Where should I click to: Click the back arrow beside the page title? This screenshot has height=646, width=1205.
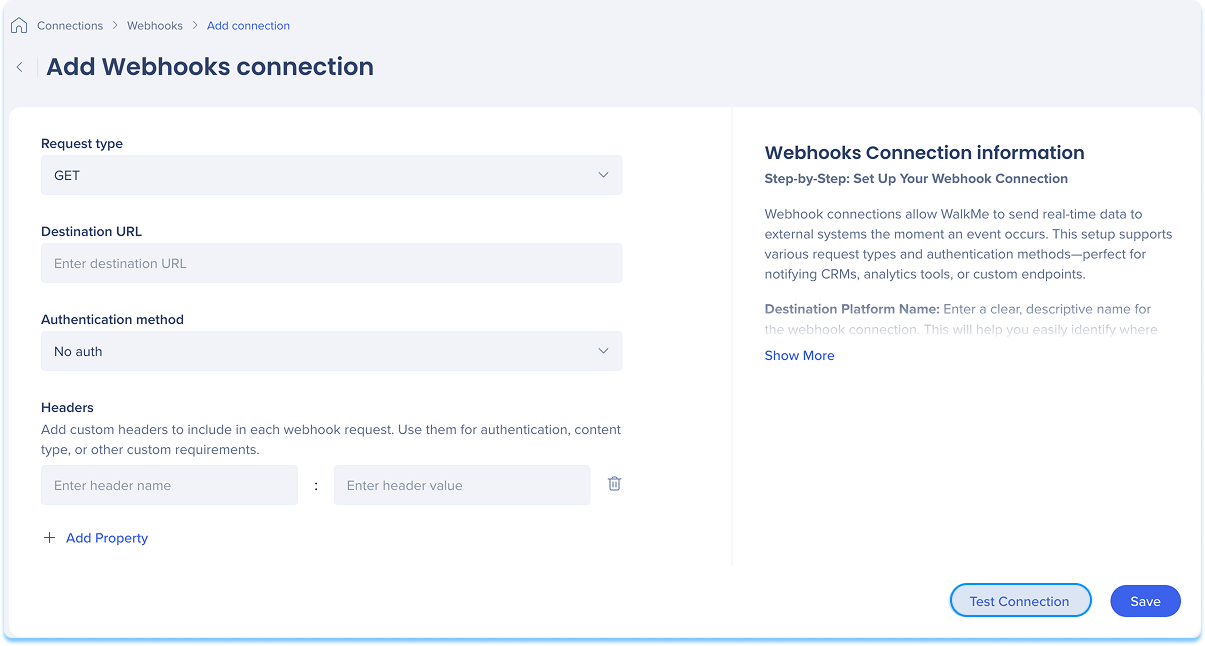(19, 67)
